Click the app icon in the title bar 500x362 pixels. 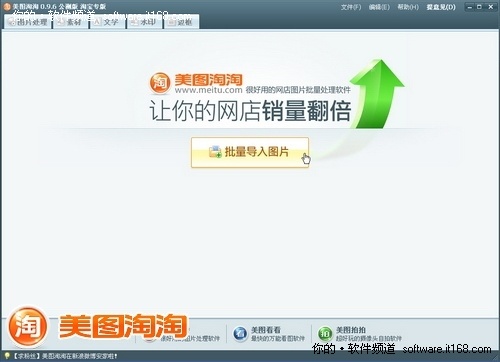(7, 6)
